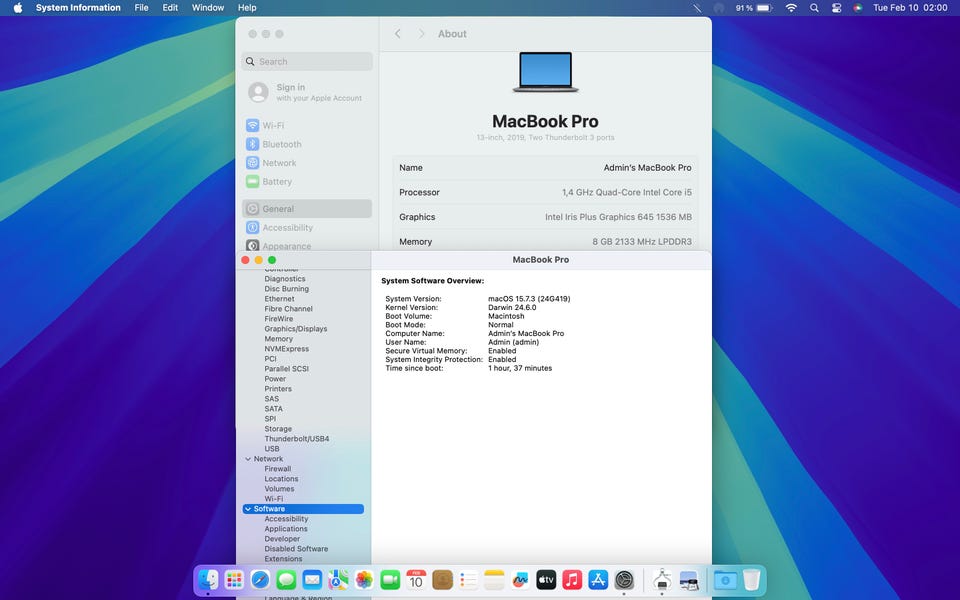The width and height of the screenshot is (960, 600).
Task: Select Locations under Network
Action: pos(282,479)
